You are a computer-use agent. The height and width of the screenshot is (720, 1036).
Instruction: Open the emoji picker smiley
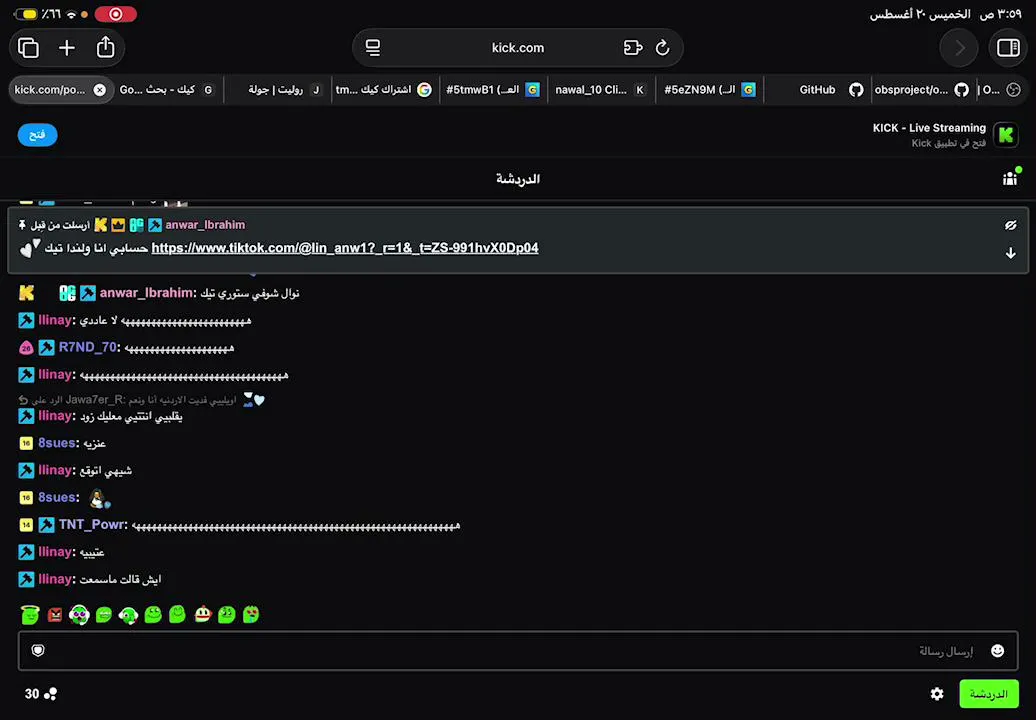tap(998, 651)
